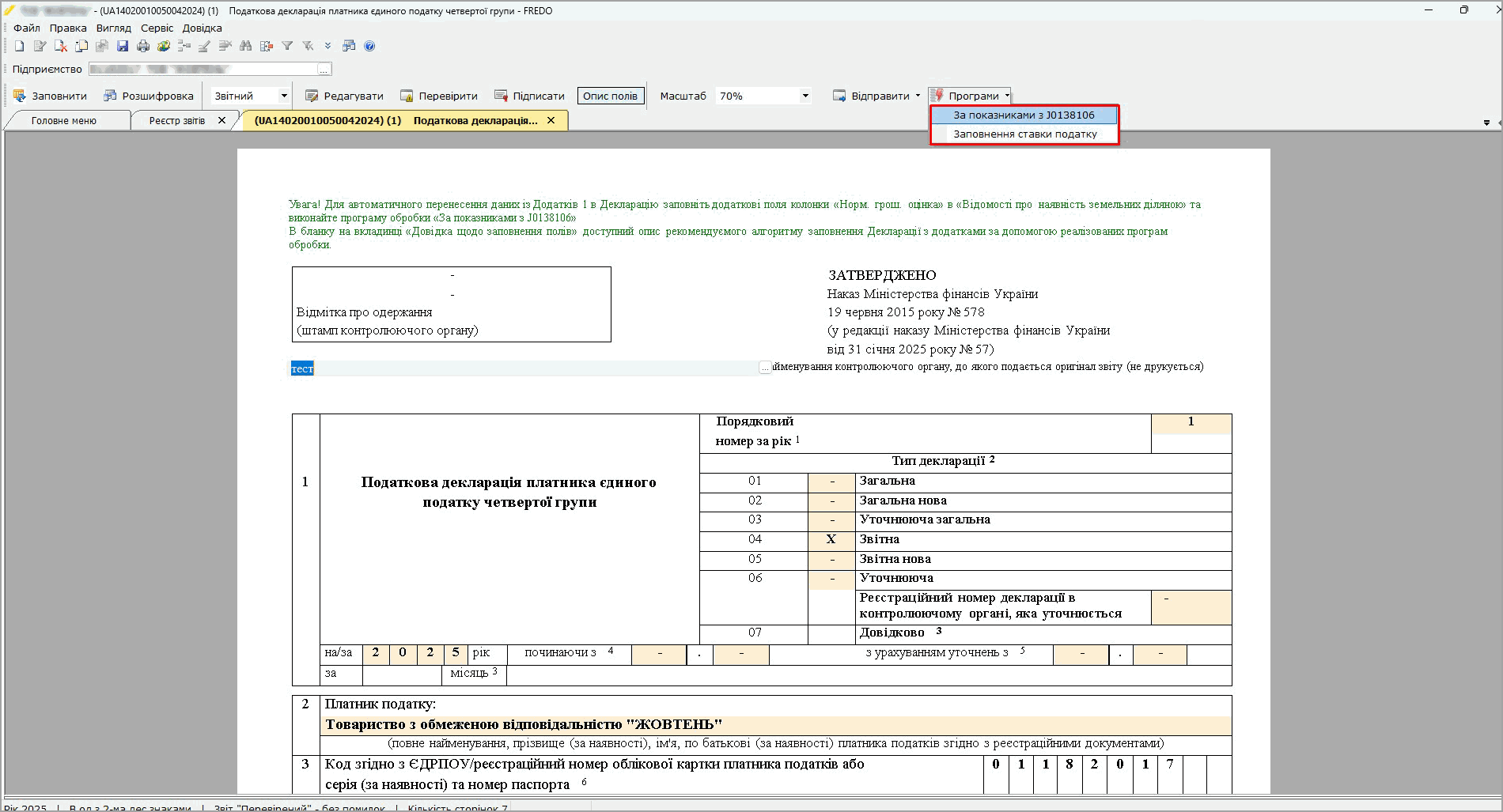The height and width of the screenshot is (812, 1503).
Task: Select 'За показниками з J0138106' menu item
Action: point(1024,115)
